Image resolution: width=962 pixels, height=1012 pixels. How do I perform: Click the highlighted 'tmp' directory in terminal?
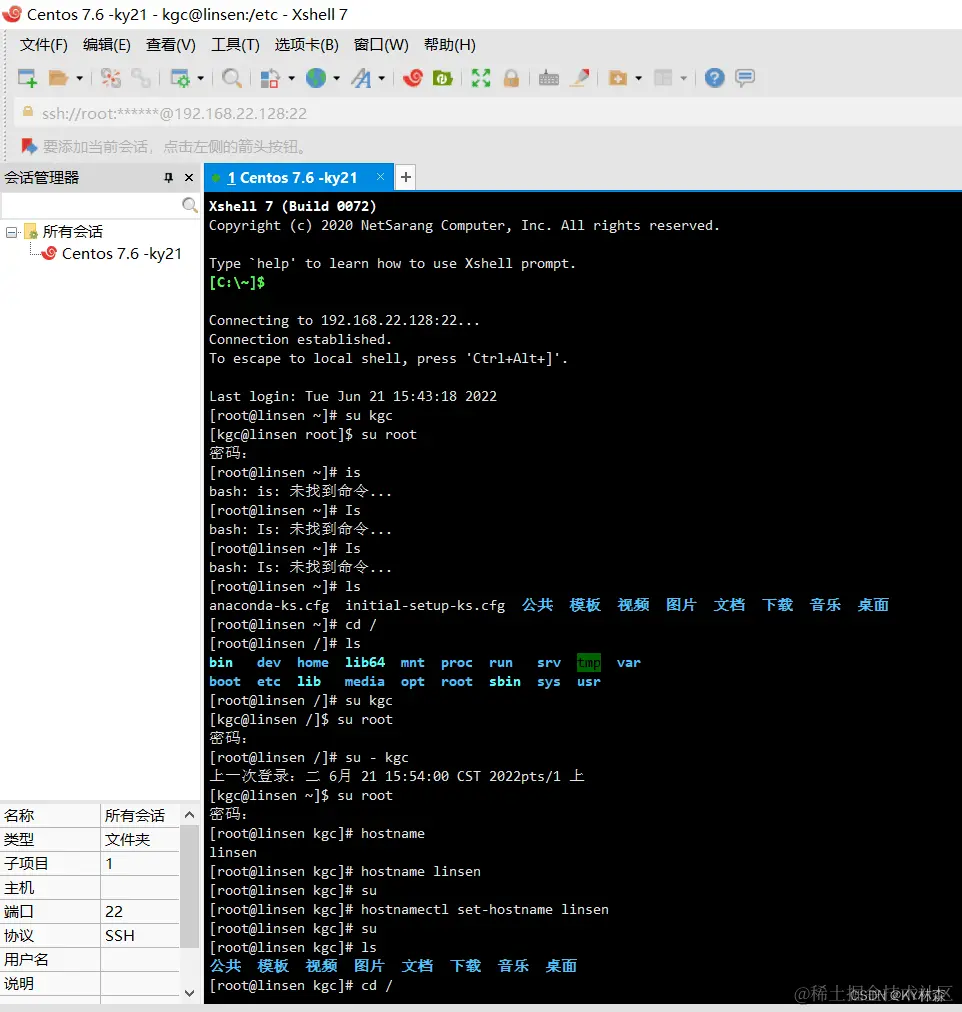[x=588, y=663]
